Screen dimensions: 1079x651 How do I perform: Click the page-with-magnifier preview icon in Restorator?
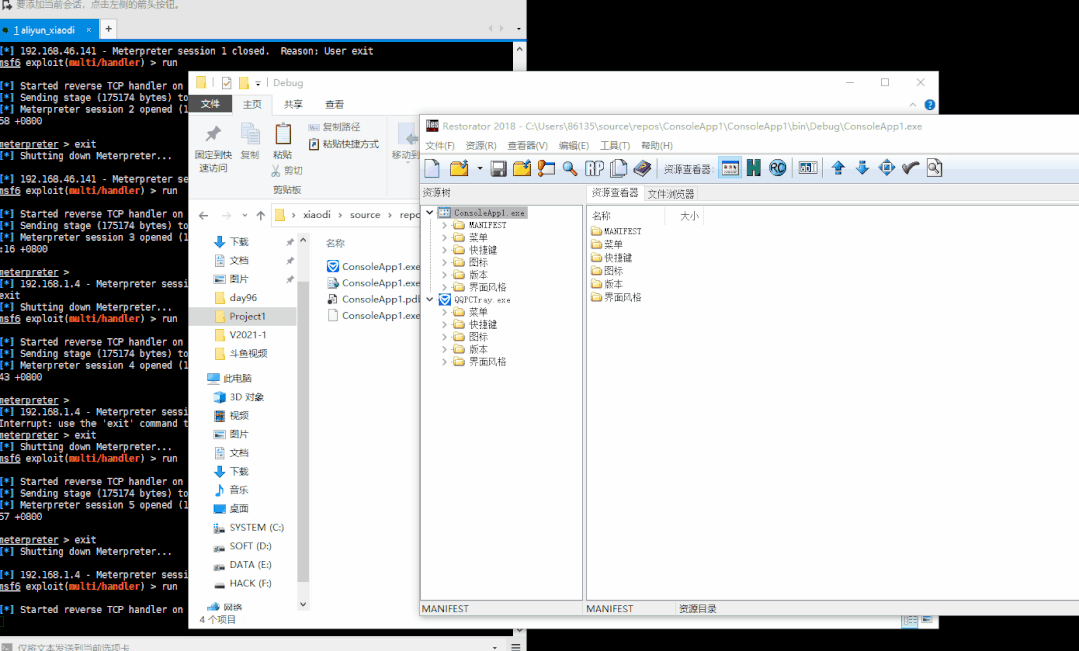pos(934,168)
